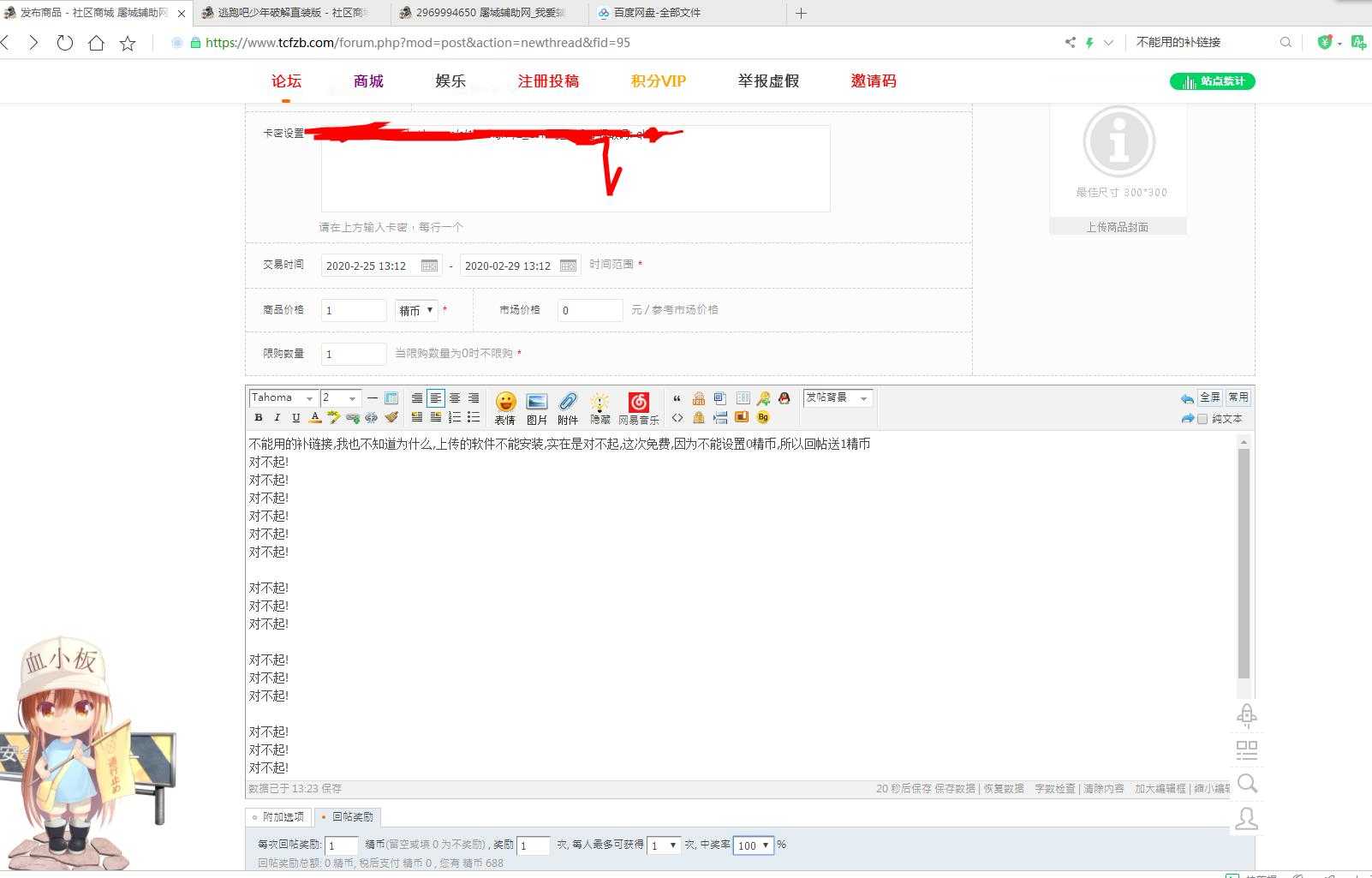Toggle the 纯文本 plain text checkbox
This screenshot has width=1372, height=878.
coord(1202,419)
